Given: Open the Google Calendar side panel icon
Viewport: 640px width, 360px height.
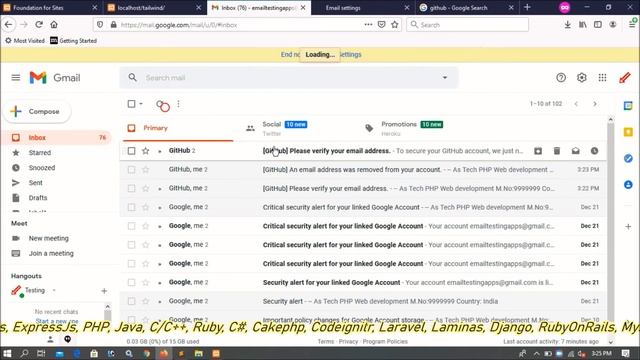Looking at the screenshot, I should click(628, 106).
